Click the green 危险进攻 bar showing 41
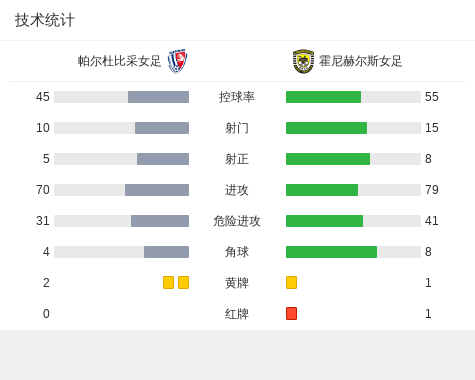Image resolution: width=475 pixels, height=380 pixels. [x=324, y=221]
